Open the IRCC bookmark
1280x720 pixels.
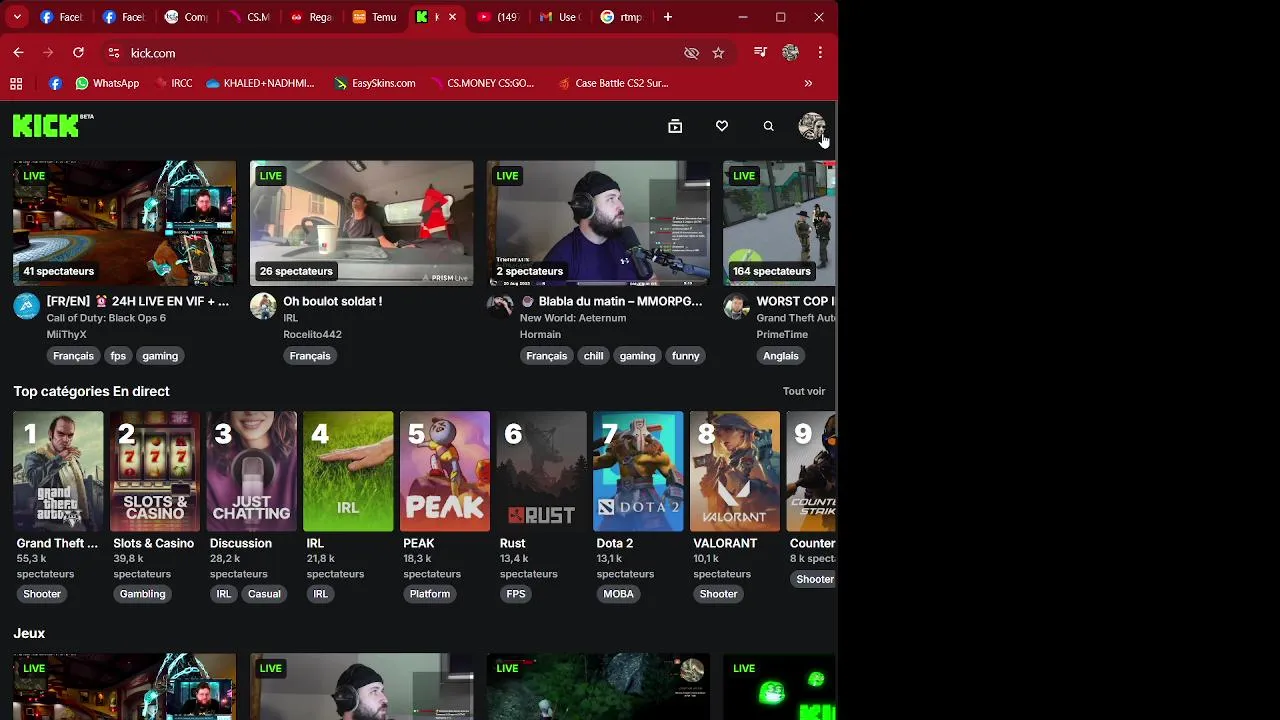[x=173, y=83]
